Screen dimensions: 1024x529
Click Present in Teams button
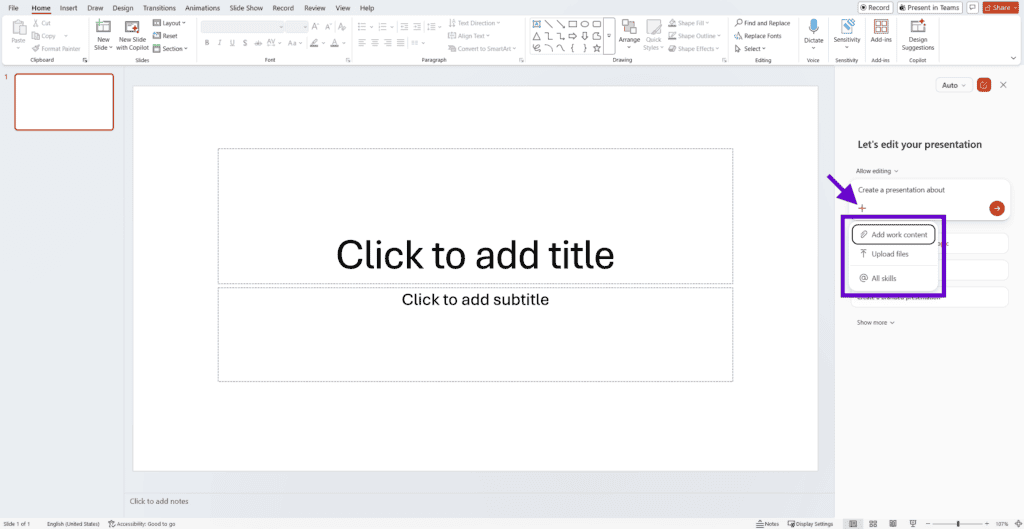[x=929, y=7]
